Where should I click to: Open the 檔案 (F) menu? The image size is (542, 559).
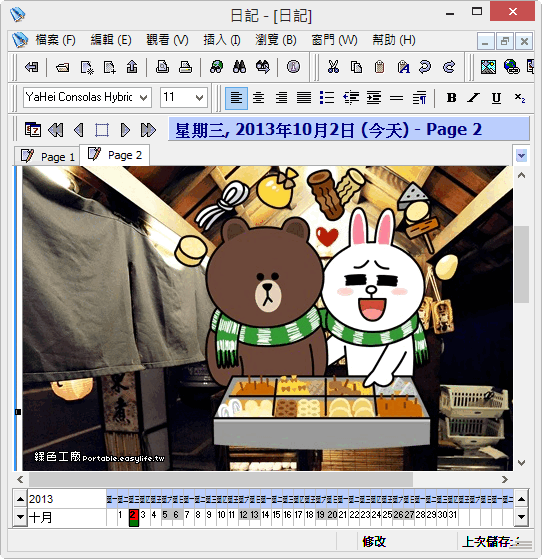pyautogui.click(x=55, y=40)
